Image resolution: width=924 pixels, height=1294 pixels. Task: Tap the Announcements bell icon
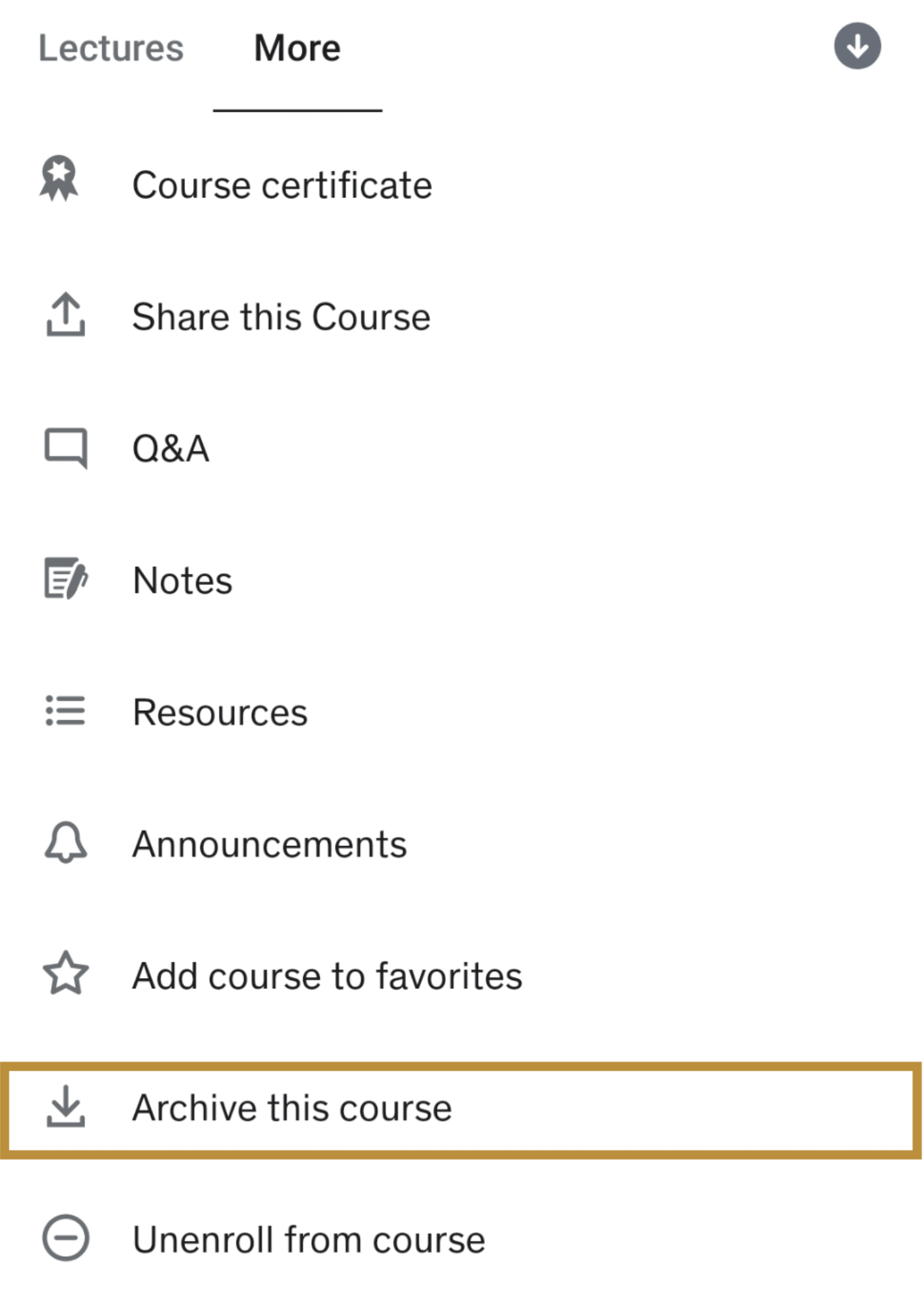click(66, 843)
